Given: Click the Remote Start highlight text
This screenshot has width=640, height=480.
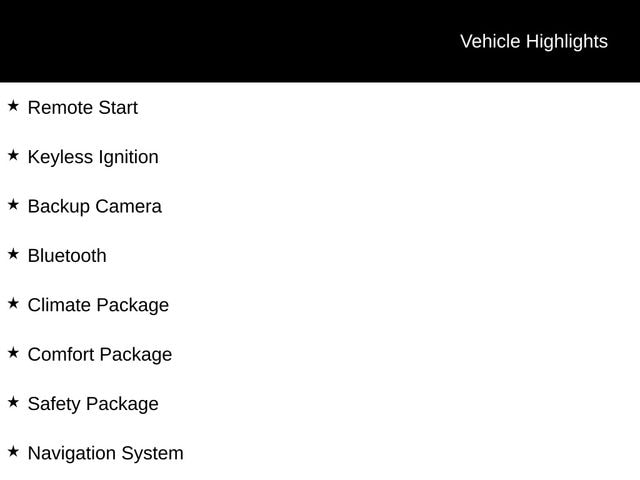Looking at the screenshot, I should pyautogui.click(x=82, y=108).
